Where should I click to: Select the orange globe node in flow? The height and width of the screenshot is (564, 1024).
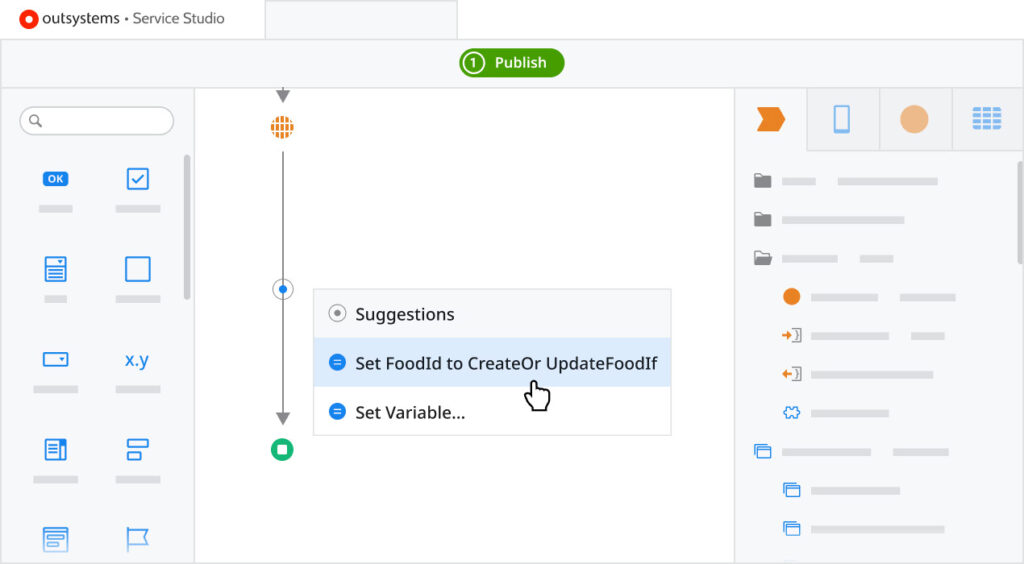(x=283, y=127)
